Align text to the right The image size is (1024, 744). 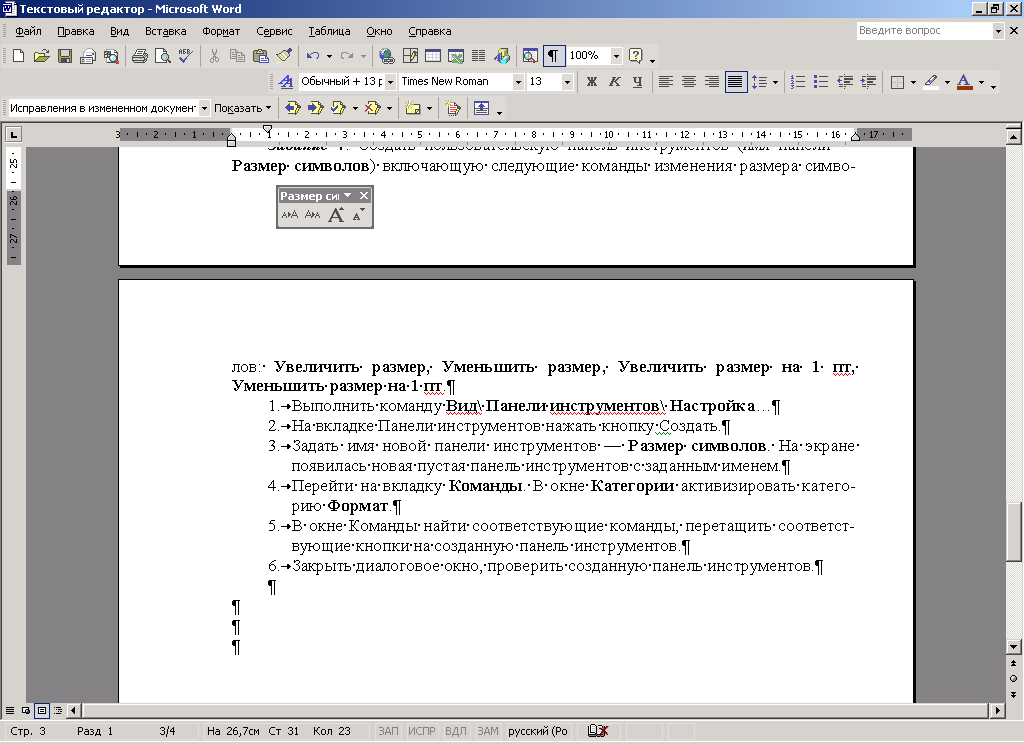(x=712, y=82)
